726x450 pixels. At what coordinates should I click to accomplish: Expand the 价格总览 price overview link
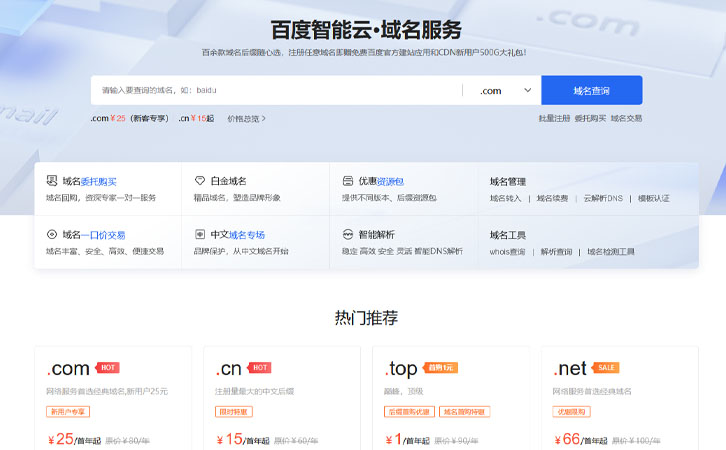click(246, 118)
